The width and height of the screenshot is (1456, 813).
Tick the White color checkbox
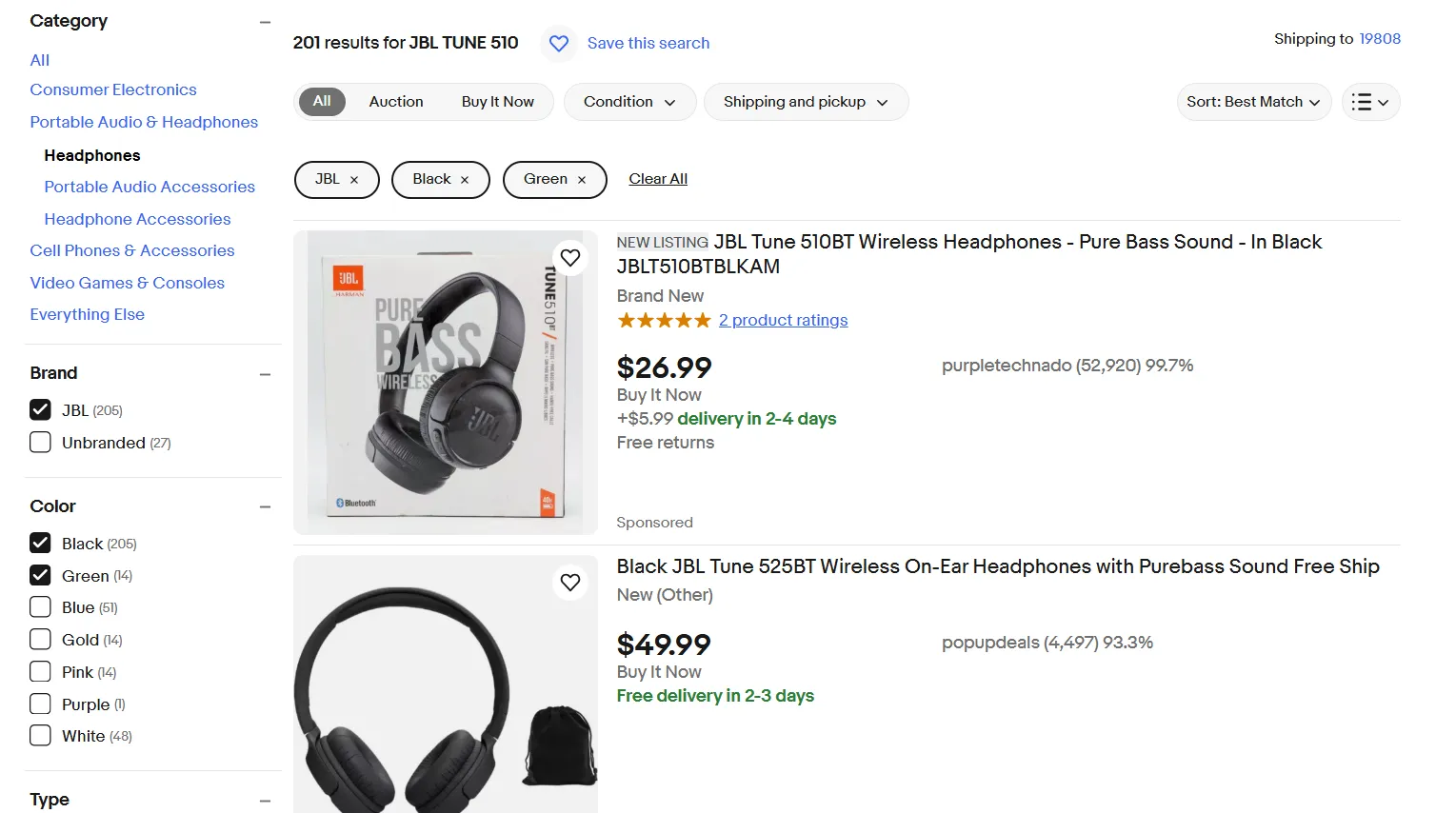(x=40, y=736)
